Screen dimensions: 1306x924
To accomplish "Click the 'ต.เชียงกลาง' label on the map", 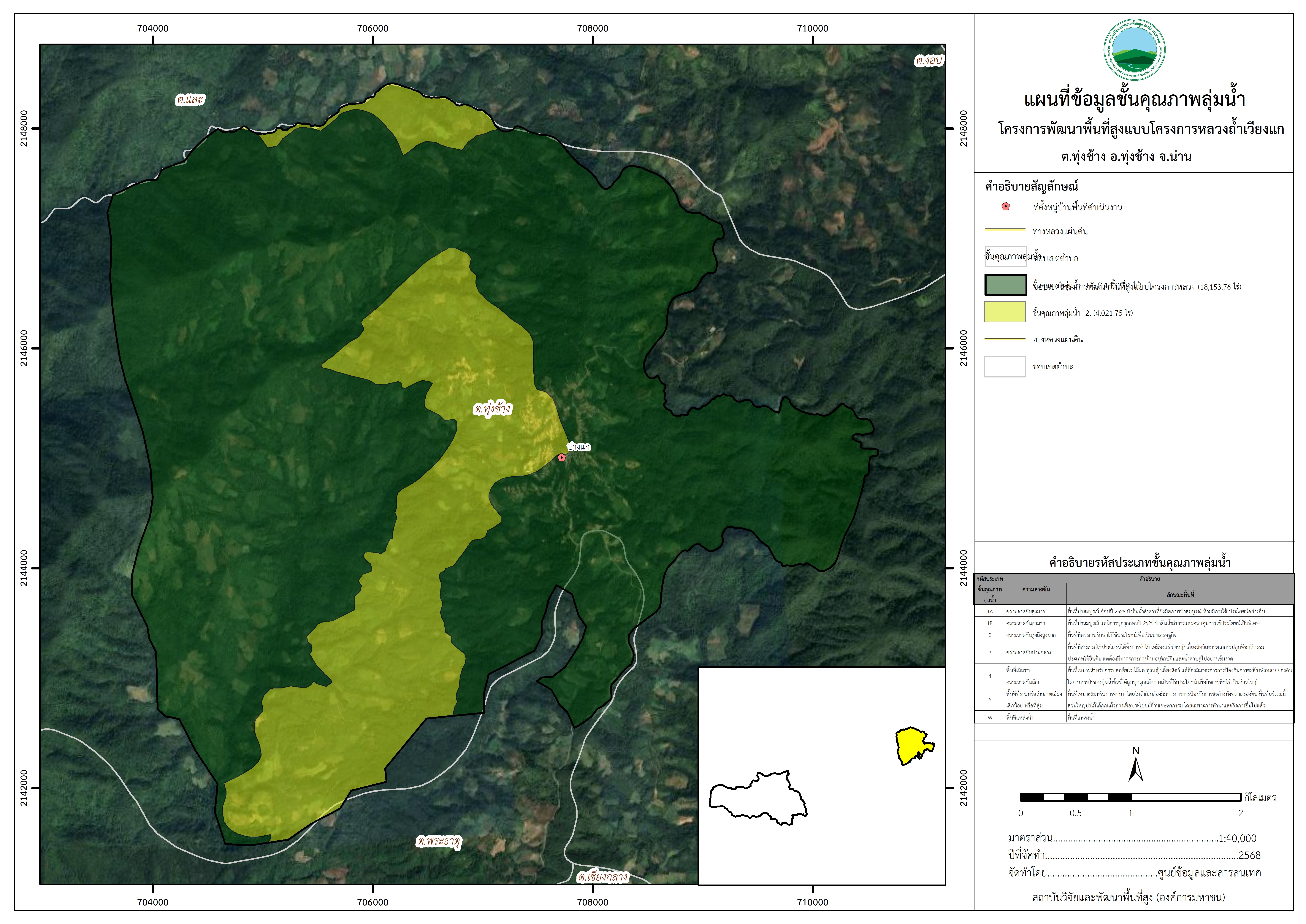I will point(603,877).
